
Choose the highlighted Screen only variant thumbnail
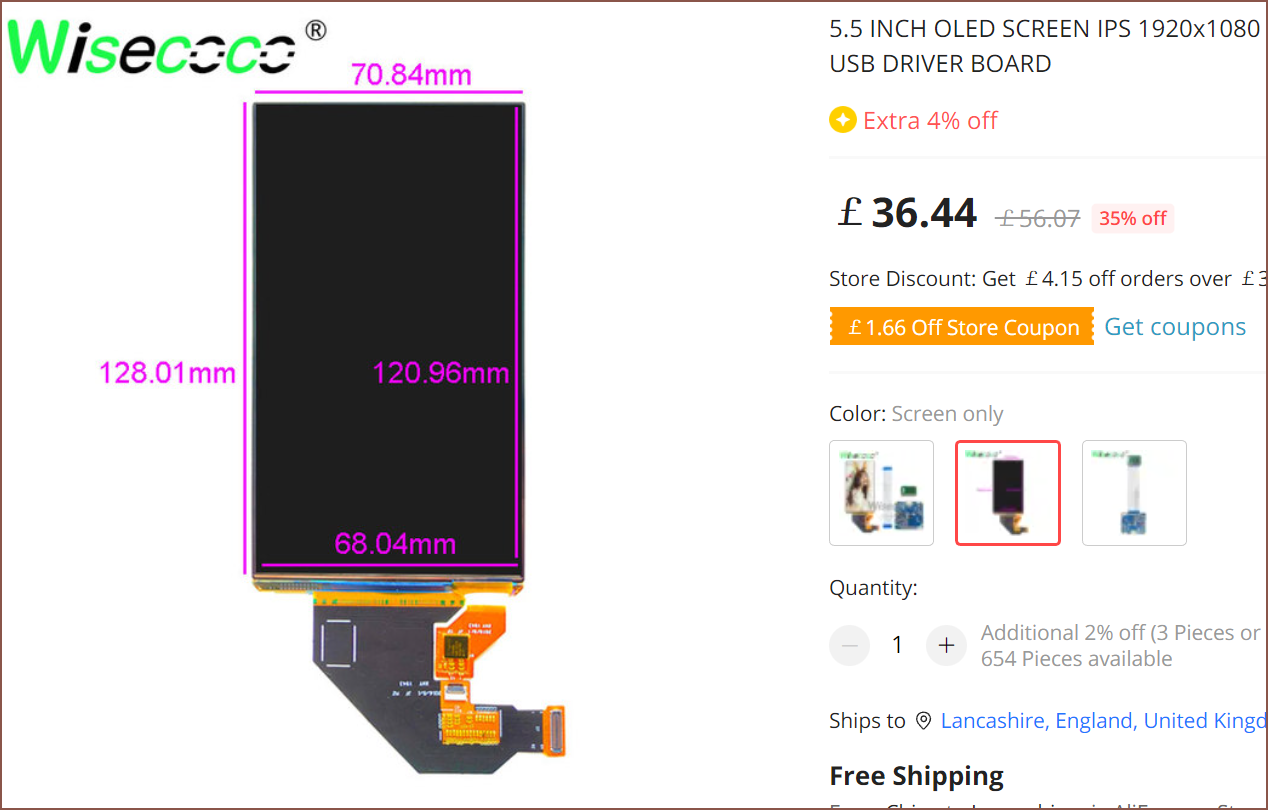[1007, 493]
